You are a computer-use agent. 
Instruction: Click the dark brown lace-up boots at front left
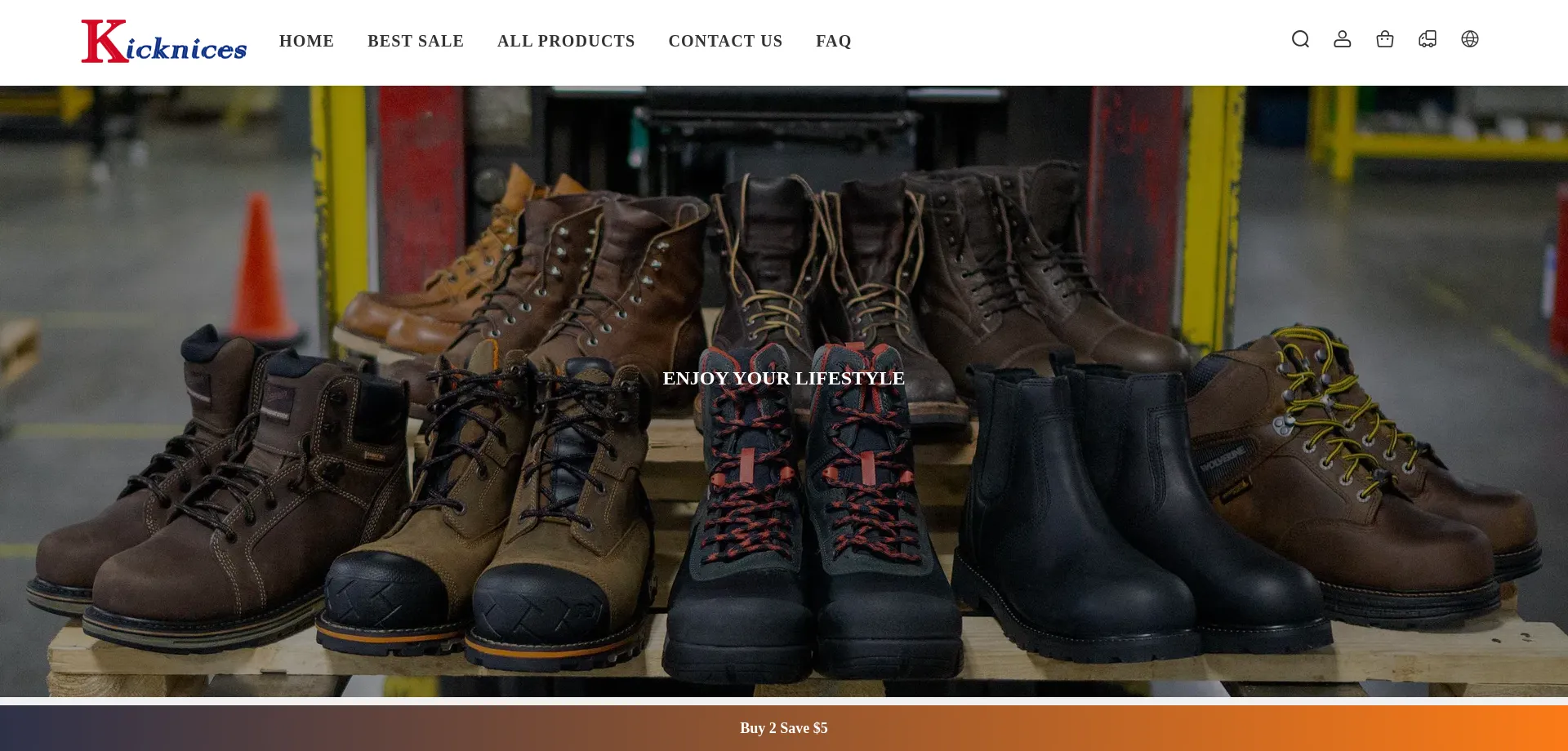click(x=220, y=506)
